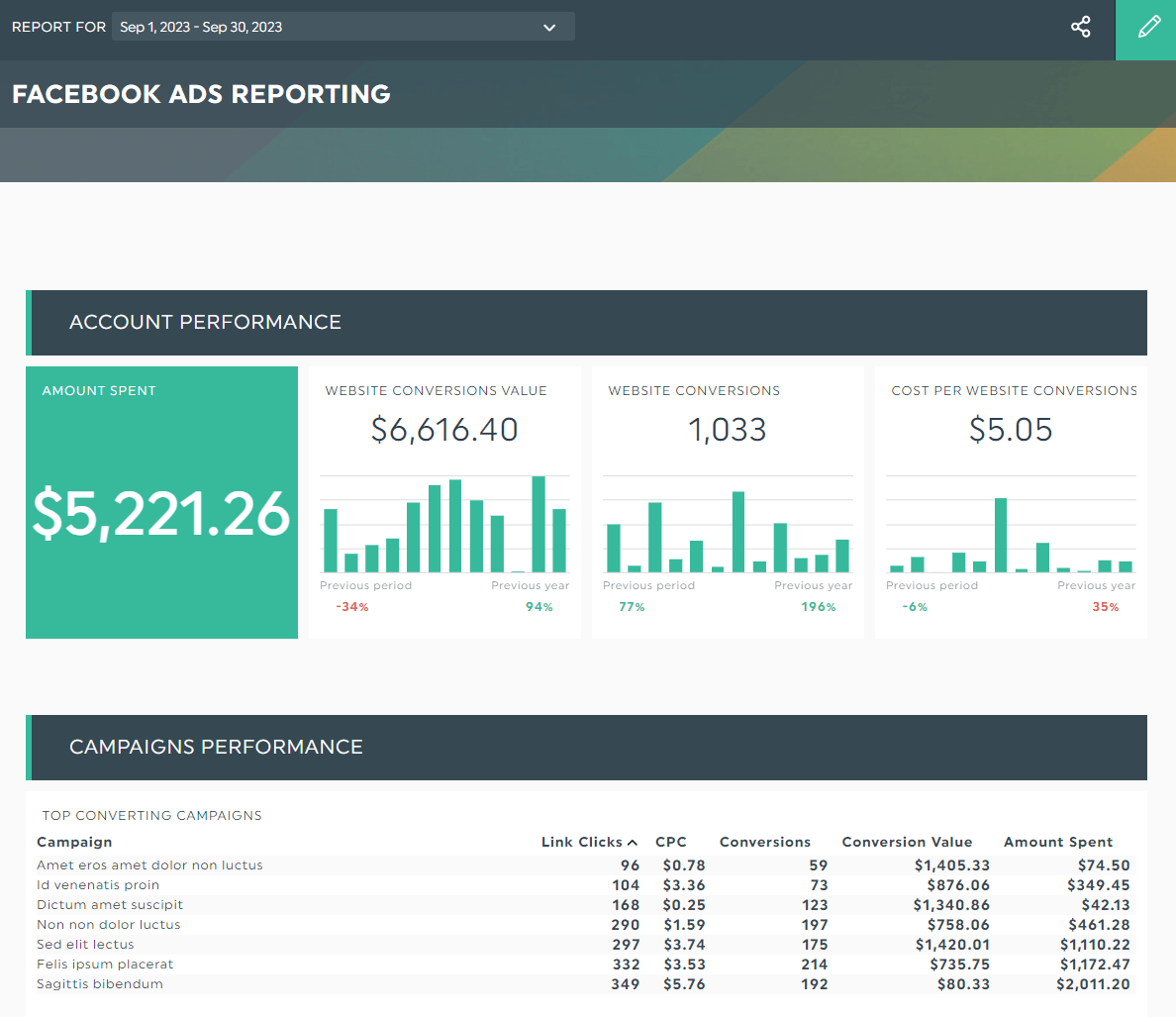Click the sort arrow on Link Clicks
The width and height of the screenshot is (1176, 1017).
632,841
